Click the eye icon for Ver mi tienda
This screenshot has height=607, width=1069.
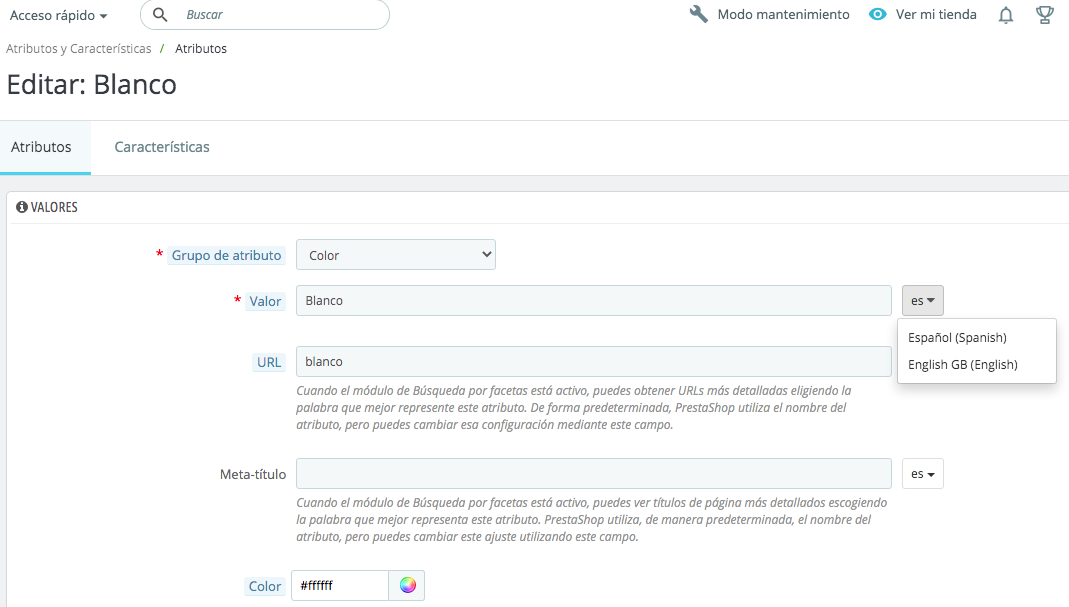click(x=878, y=15)
